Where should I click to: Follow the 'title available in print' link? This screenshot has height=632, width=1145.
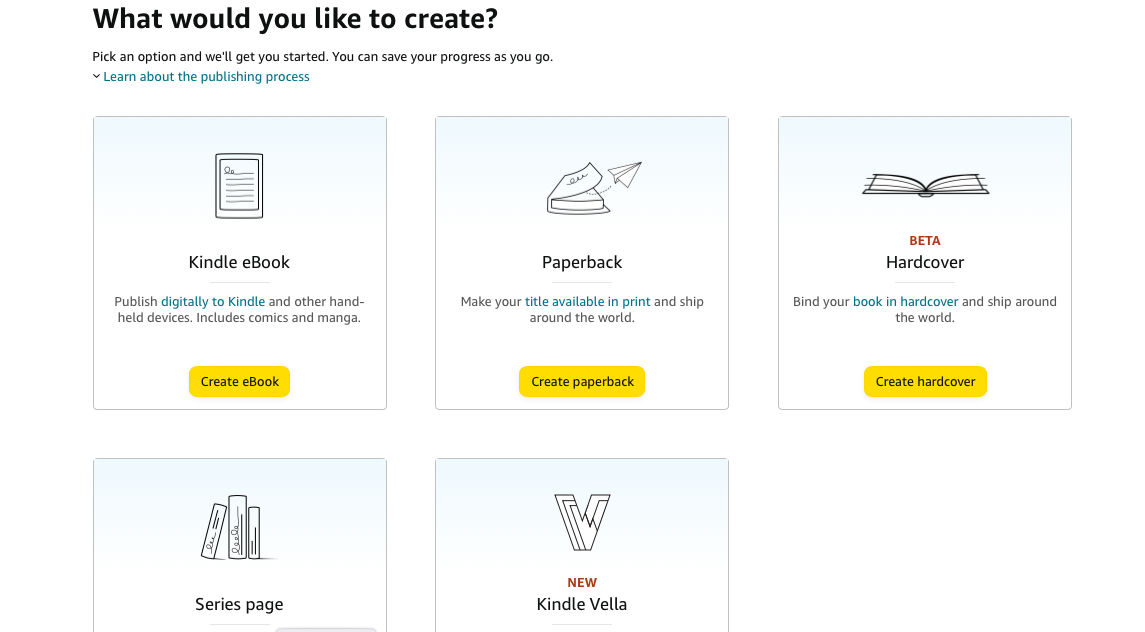587,302
